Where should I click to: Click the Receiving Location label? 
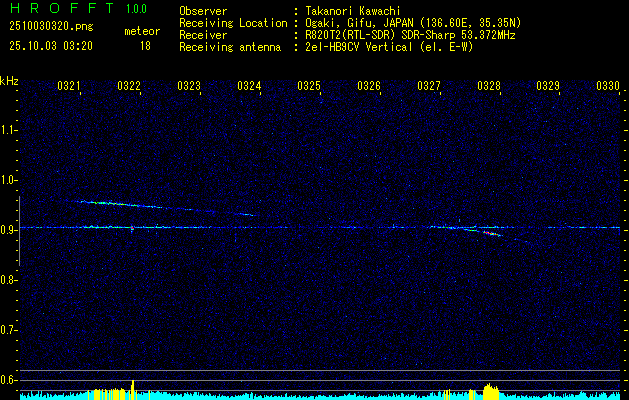point(233,23)
